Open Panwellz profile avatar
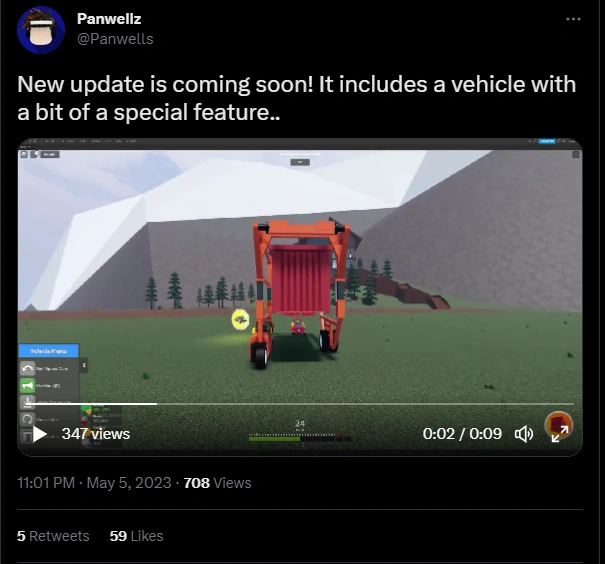The height and width of the screenshot is (564, 605). tap(41, 30)
